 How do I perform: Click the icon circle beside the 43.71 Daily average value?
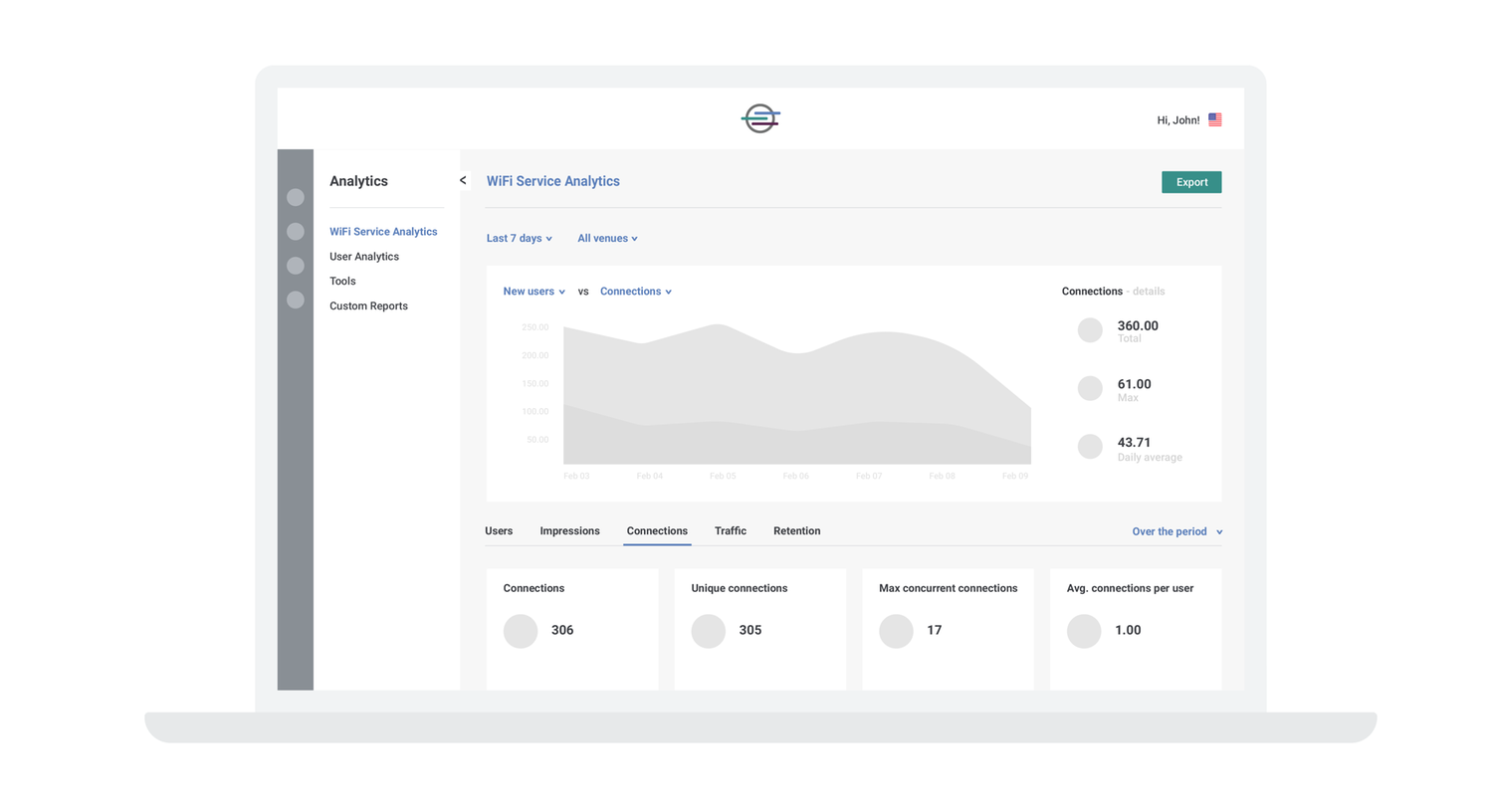pos(1090,447)
